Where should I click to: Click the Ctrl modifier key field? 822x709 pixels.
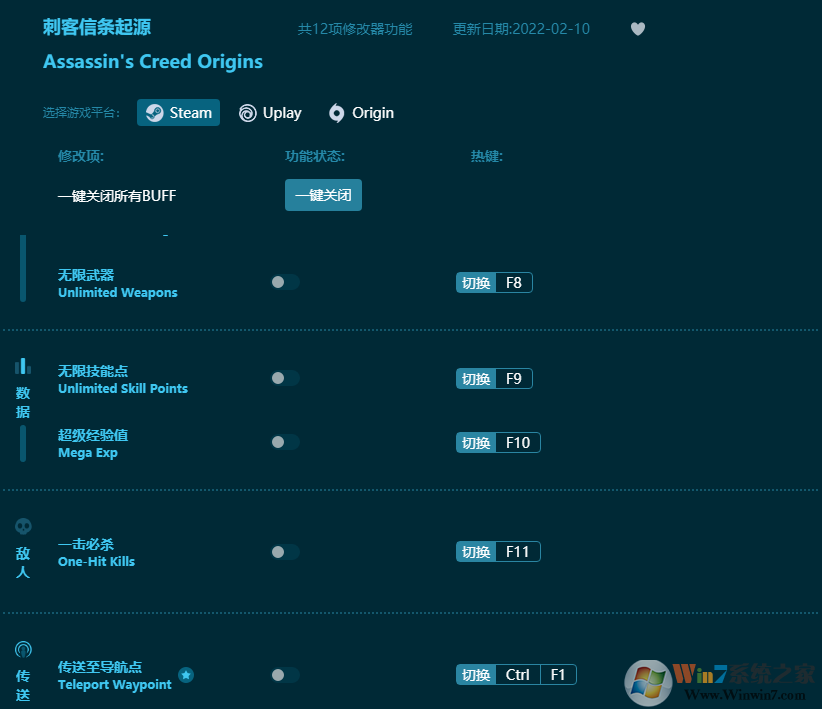(x=518, y=675)
